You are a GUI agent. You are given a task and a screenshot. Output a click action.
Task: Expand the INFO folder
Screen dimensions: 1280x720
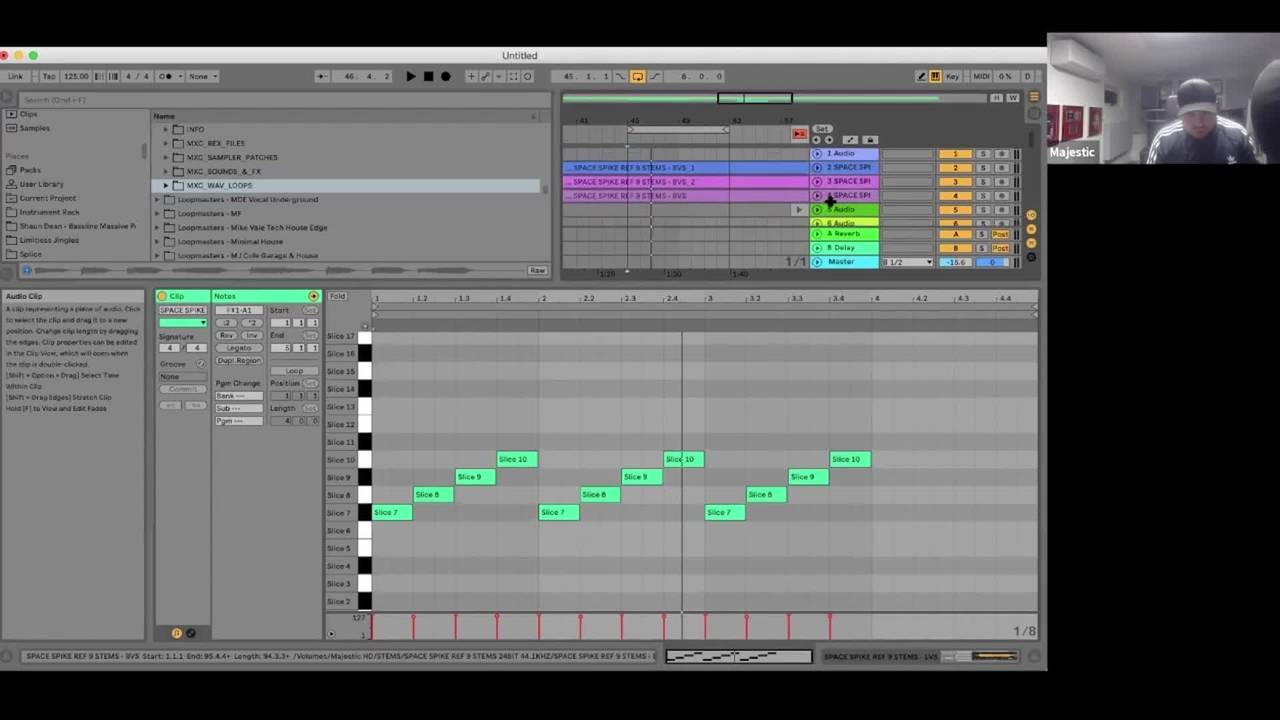click(166, 129)
